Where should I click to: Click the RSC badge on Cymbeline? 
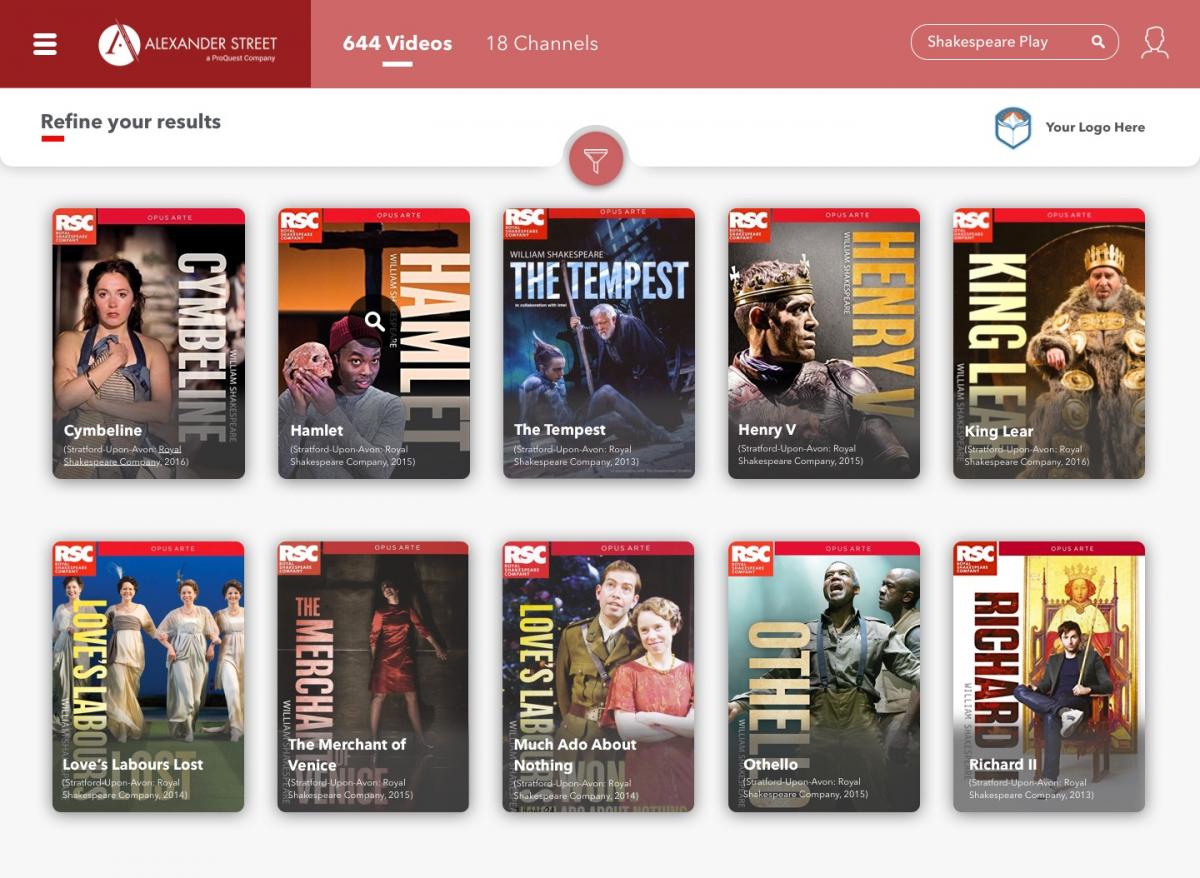point(74,225)
